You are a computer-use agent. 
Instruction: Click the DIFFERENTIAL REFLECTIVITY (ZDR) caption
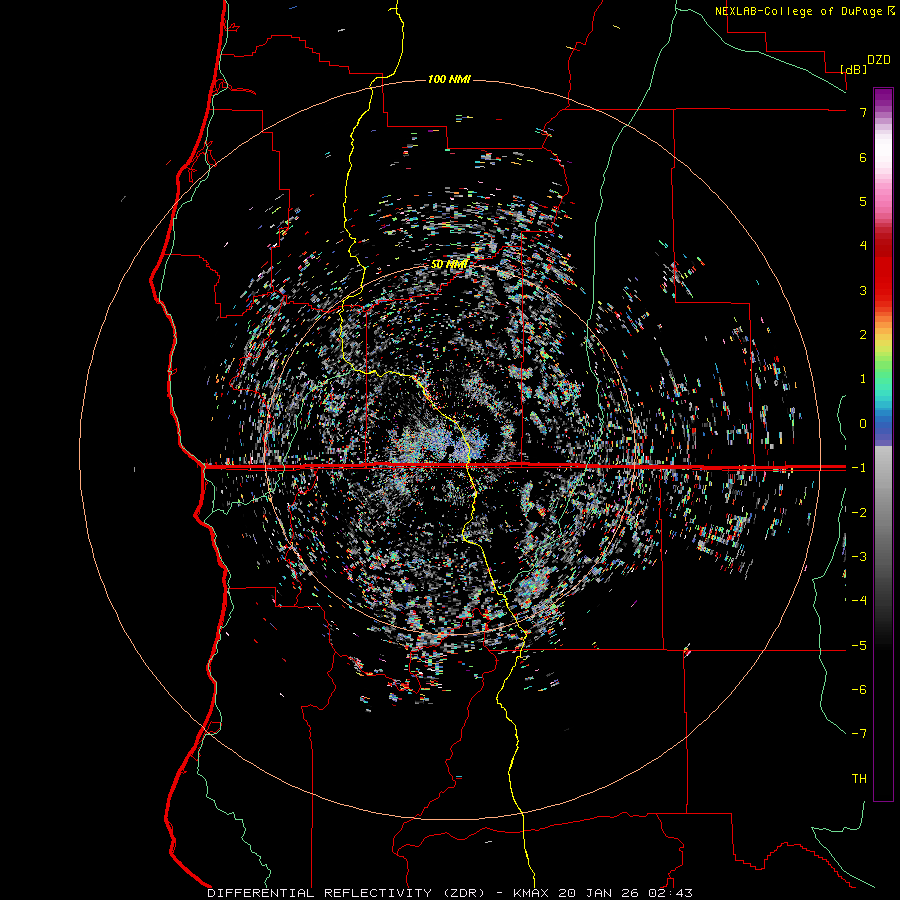pyautogui.click(x=346, y=893)
